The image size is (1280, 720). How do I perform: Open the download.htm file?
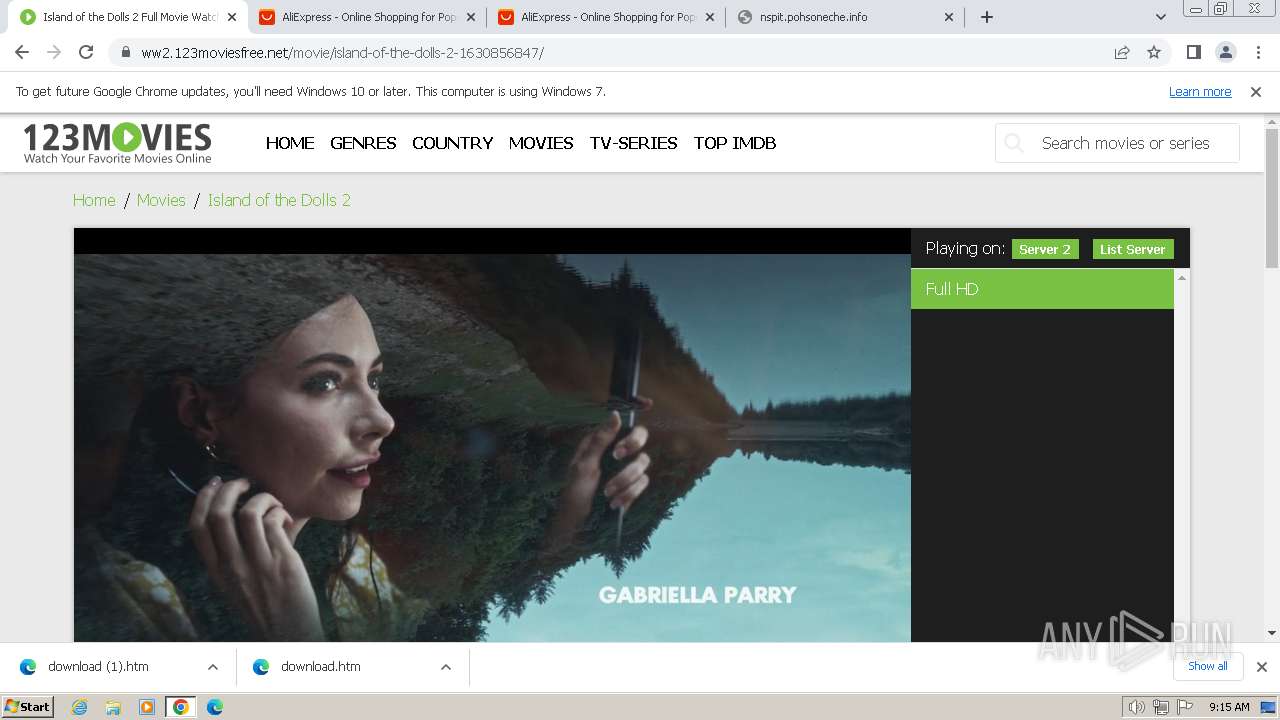point(320,667)
